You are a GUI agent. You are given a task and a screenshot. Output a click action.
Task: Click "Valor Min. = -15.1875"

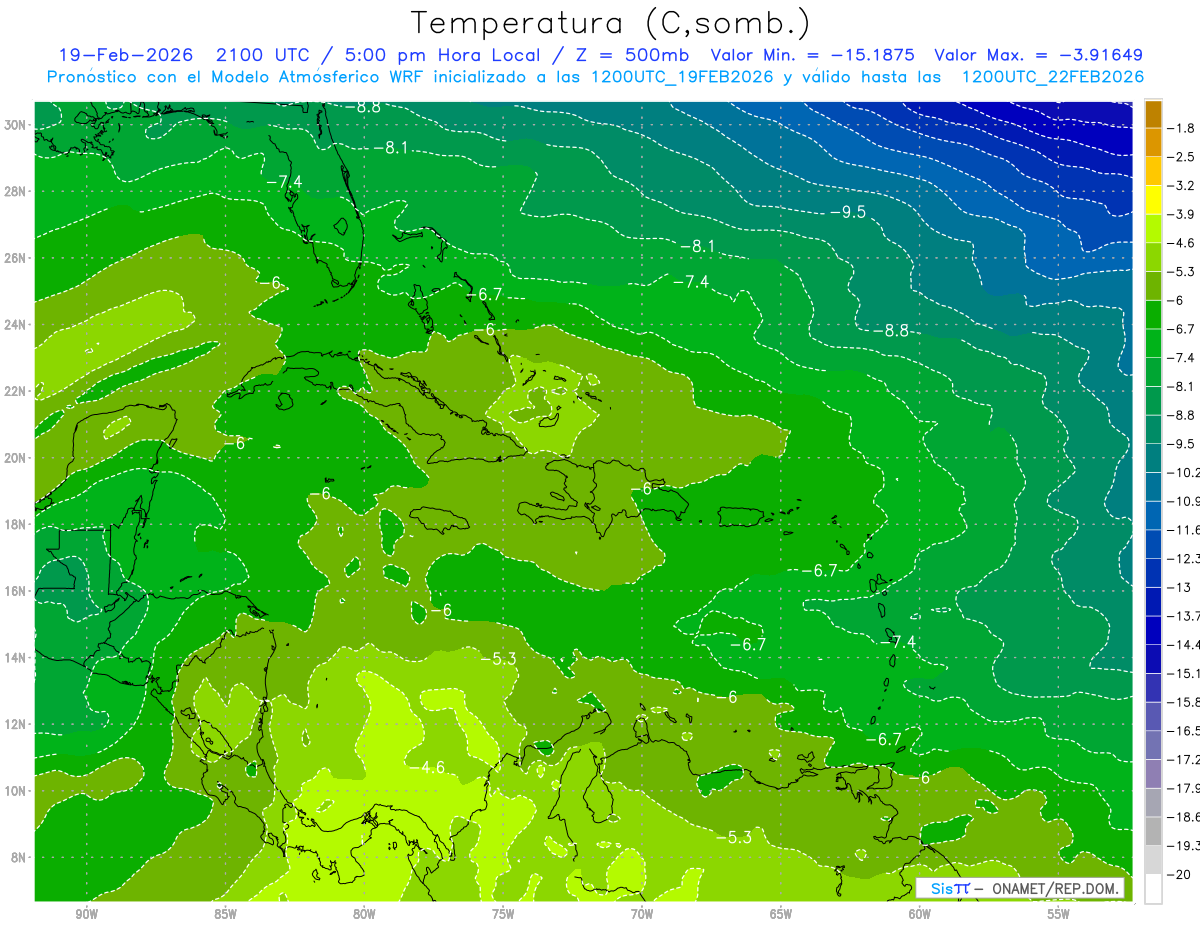813,55
